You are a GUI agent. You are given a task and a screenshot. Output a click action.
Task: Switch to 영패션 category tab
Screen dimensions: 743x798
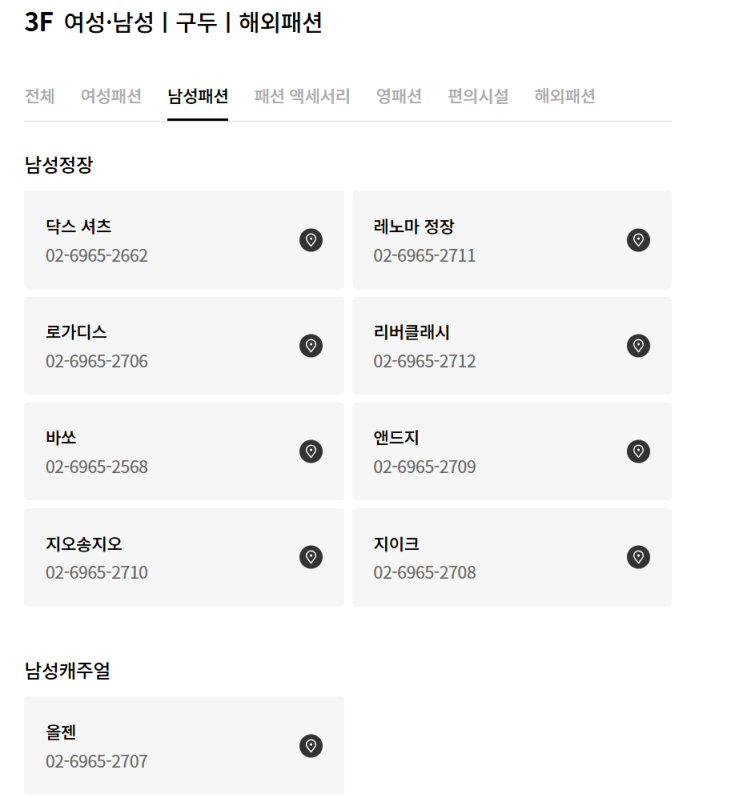point(398,96)
